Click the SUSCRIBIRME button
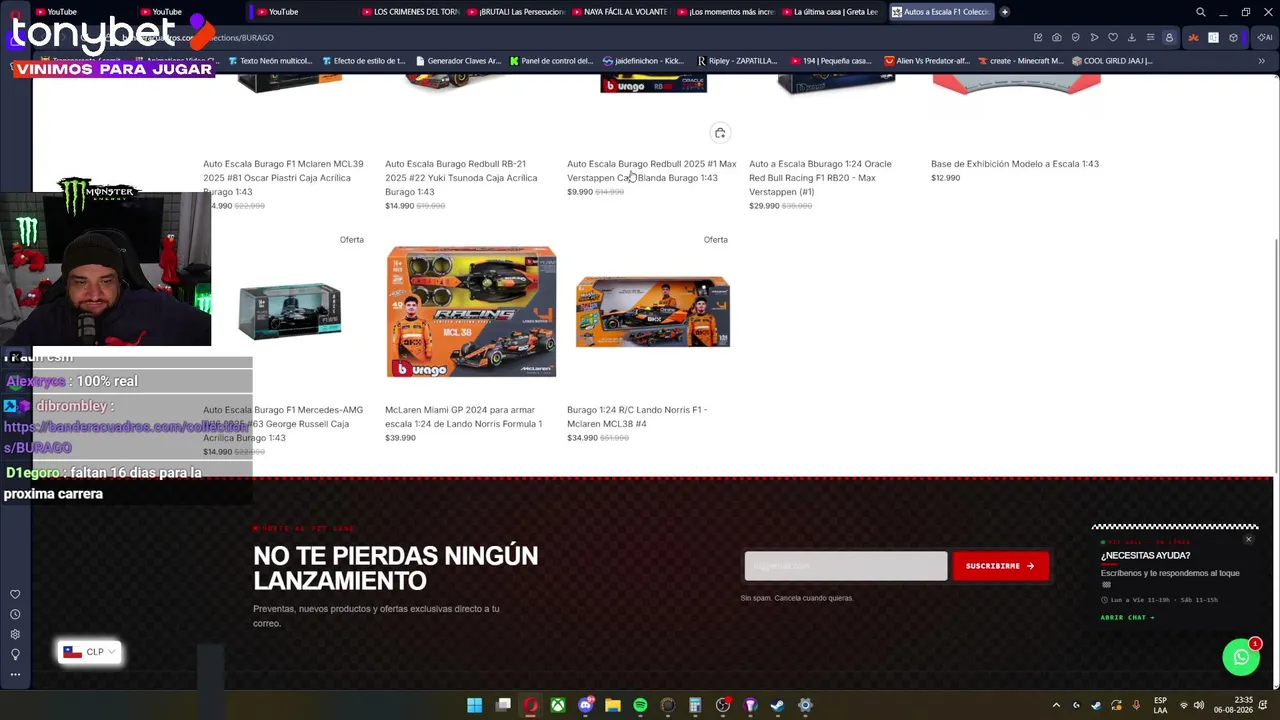The image size is (1280, 720). tap(1000, 566)
